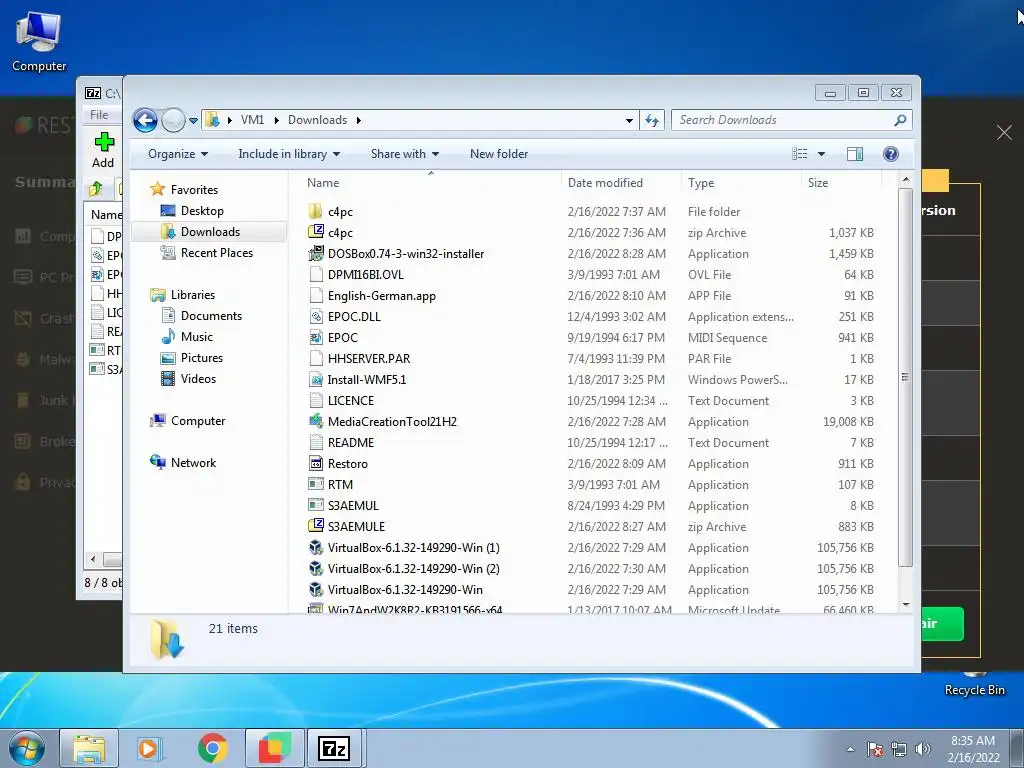
Task: Click VM1 in the address breadcrumb
Action: (x=252, y=120)
